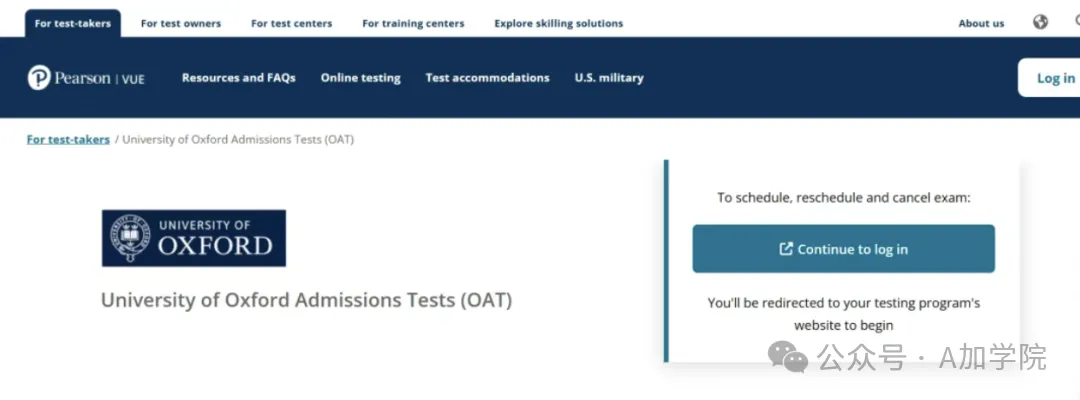1080x400 pixels.
Task: Click the WeChat bubble watermark icon
Action: pyautogui.click(x=788, y=357)
